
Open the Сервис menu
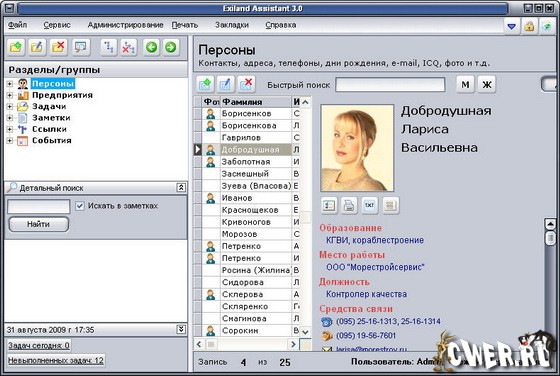(x=57, y=25)
